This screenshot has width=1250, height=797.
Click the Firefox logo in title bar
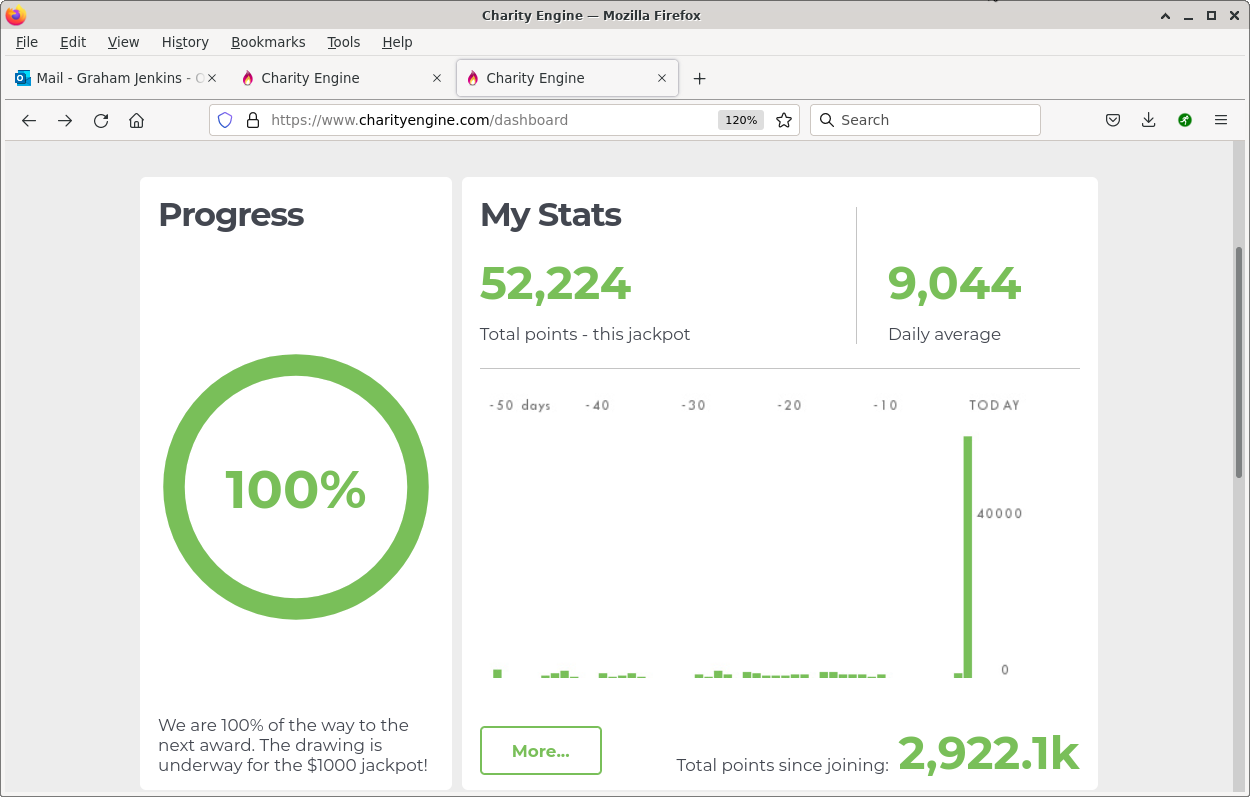click(x=16, y=15)
